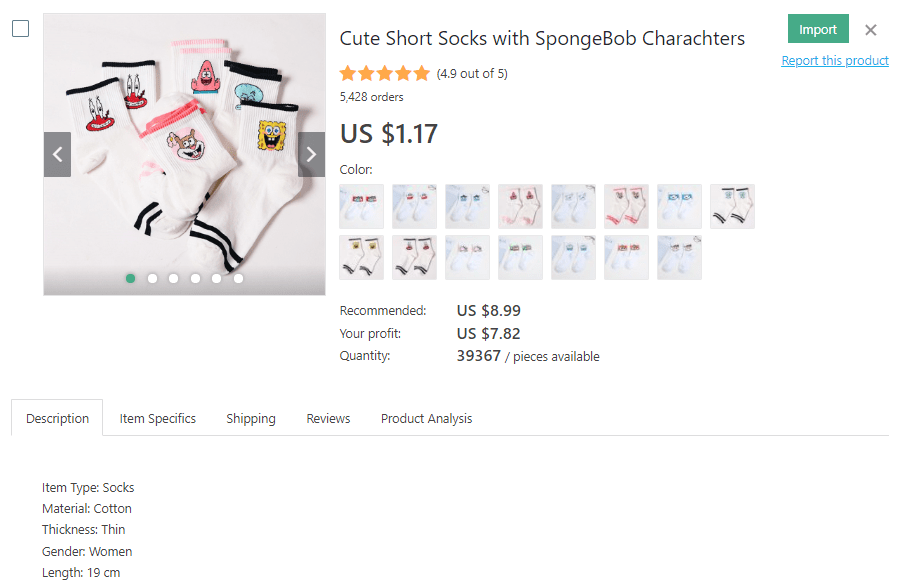Open the Item Specifics tab

(158, 418)
